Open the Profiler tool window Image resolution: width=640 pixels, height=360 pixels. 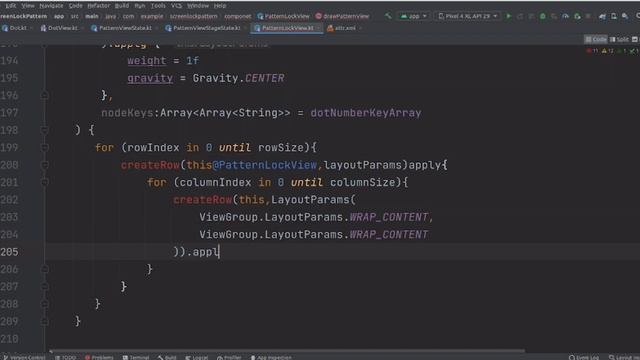229,357
